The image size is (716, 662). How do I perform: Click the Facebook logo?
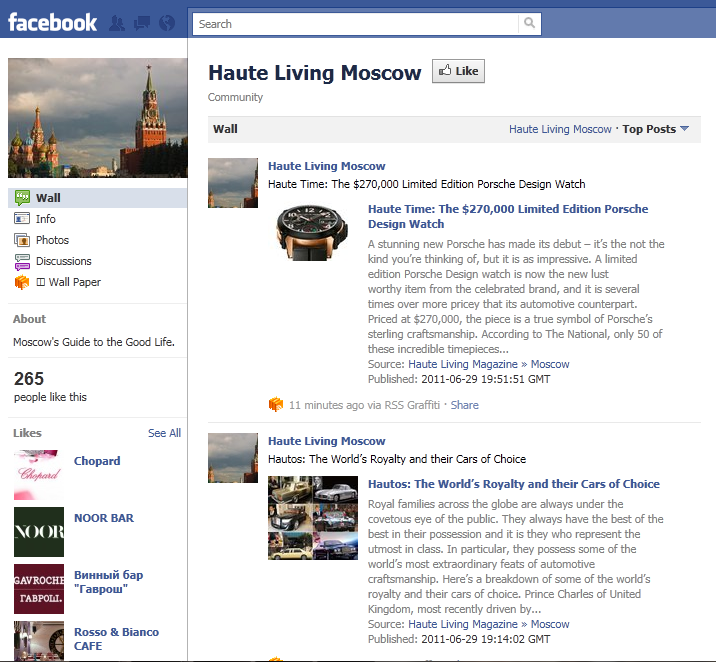pos(53,22)
